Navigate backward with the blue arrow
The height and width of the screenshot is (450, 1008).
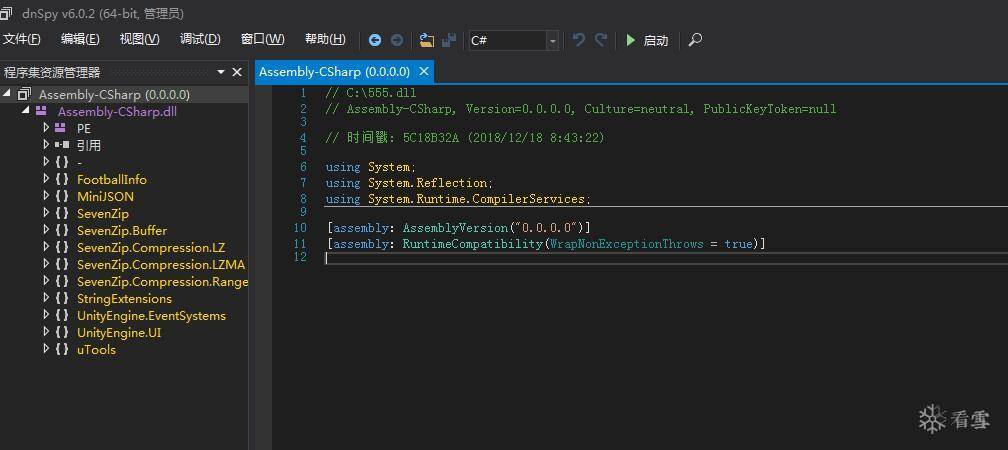coord(375,40)
